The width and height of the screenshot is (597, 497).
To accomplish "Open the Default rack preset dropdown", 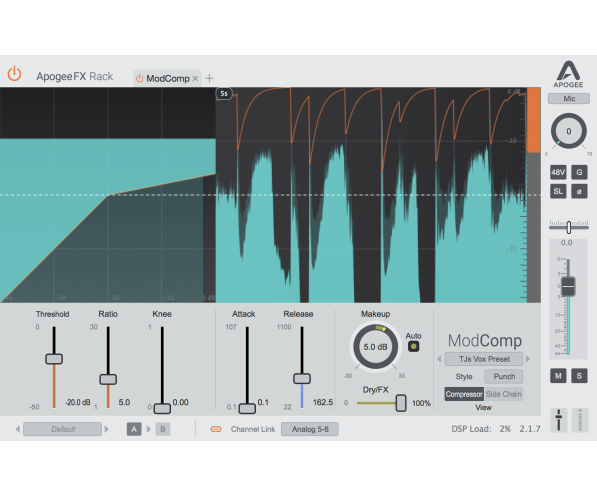I will point(62,429).
